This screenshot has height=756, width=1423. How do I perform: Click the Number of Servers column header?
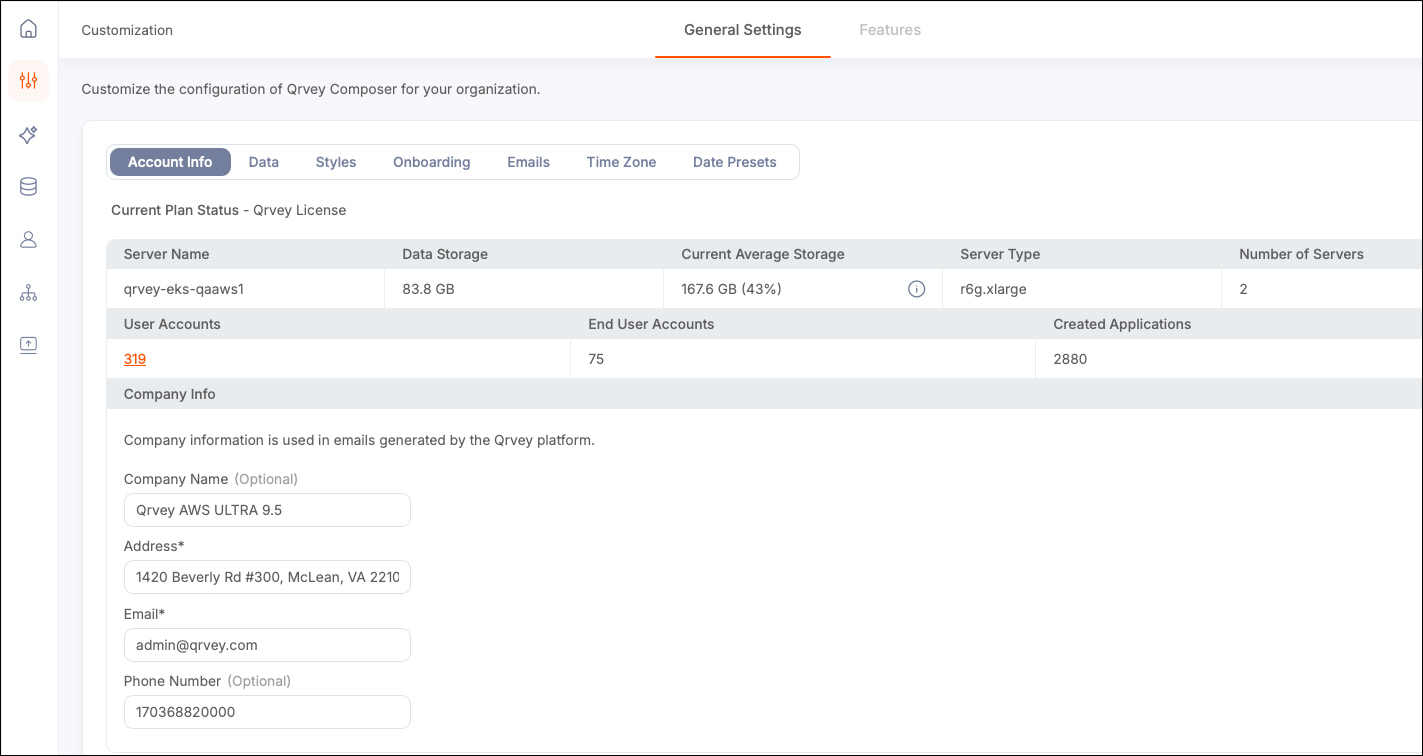1301,254
